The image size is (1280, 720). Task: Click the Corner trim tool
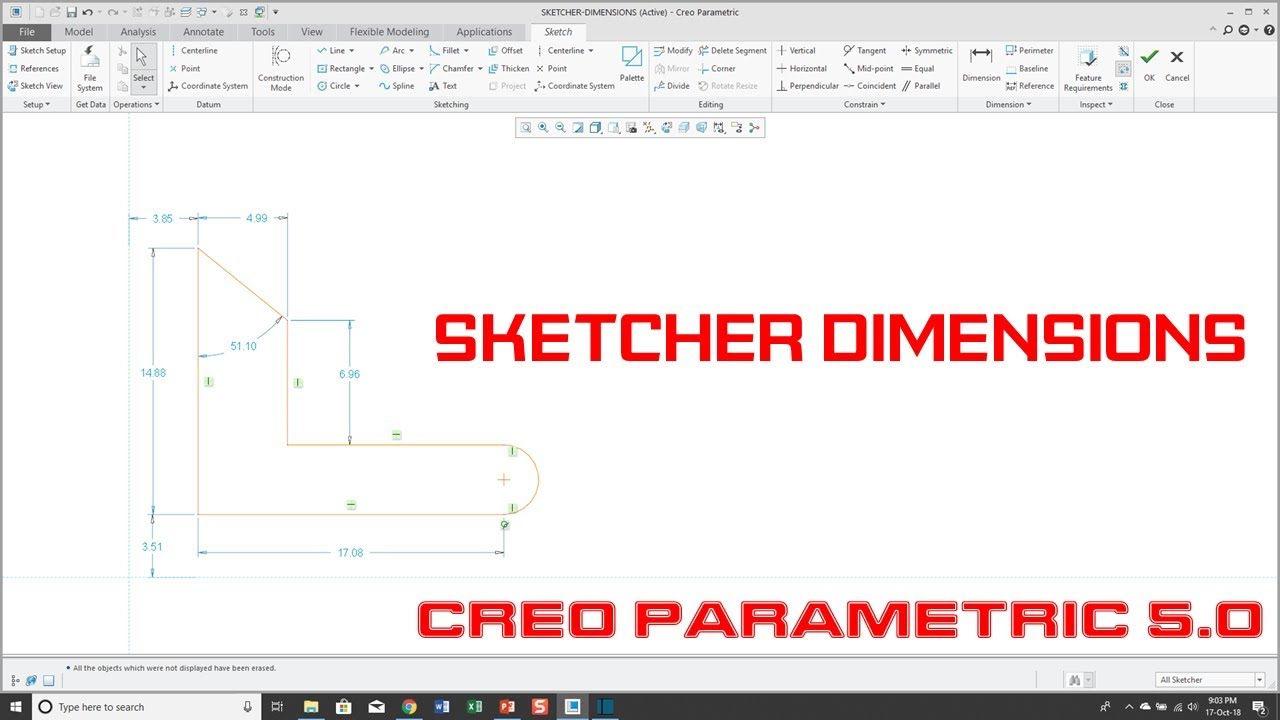[717, 68]
